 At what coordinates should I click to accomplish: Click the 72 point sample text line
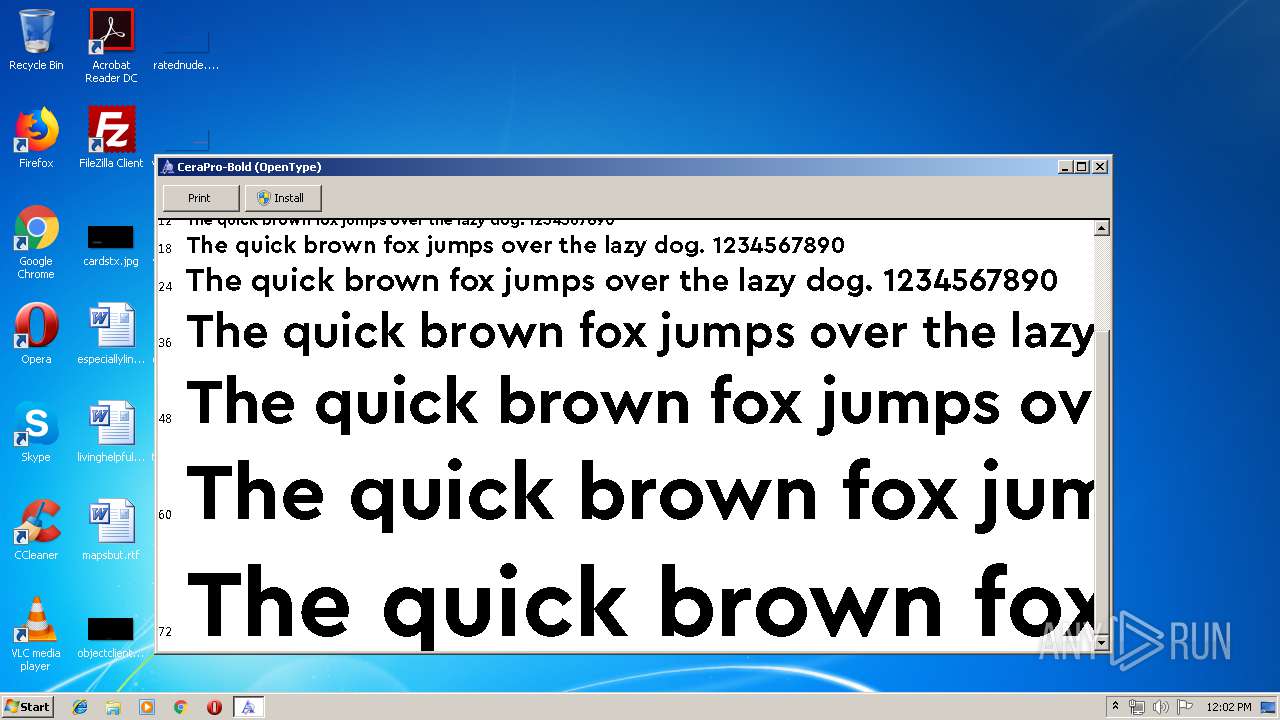coord(640,604)
